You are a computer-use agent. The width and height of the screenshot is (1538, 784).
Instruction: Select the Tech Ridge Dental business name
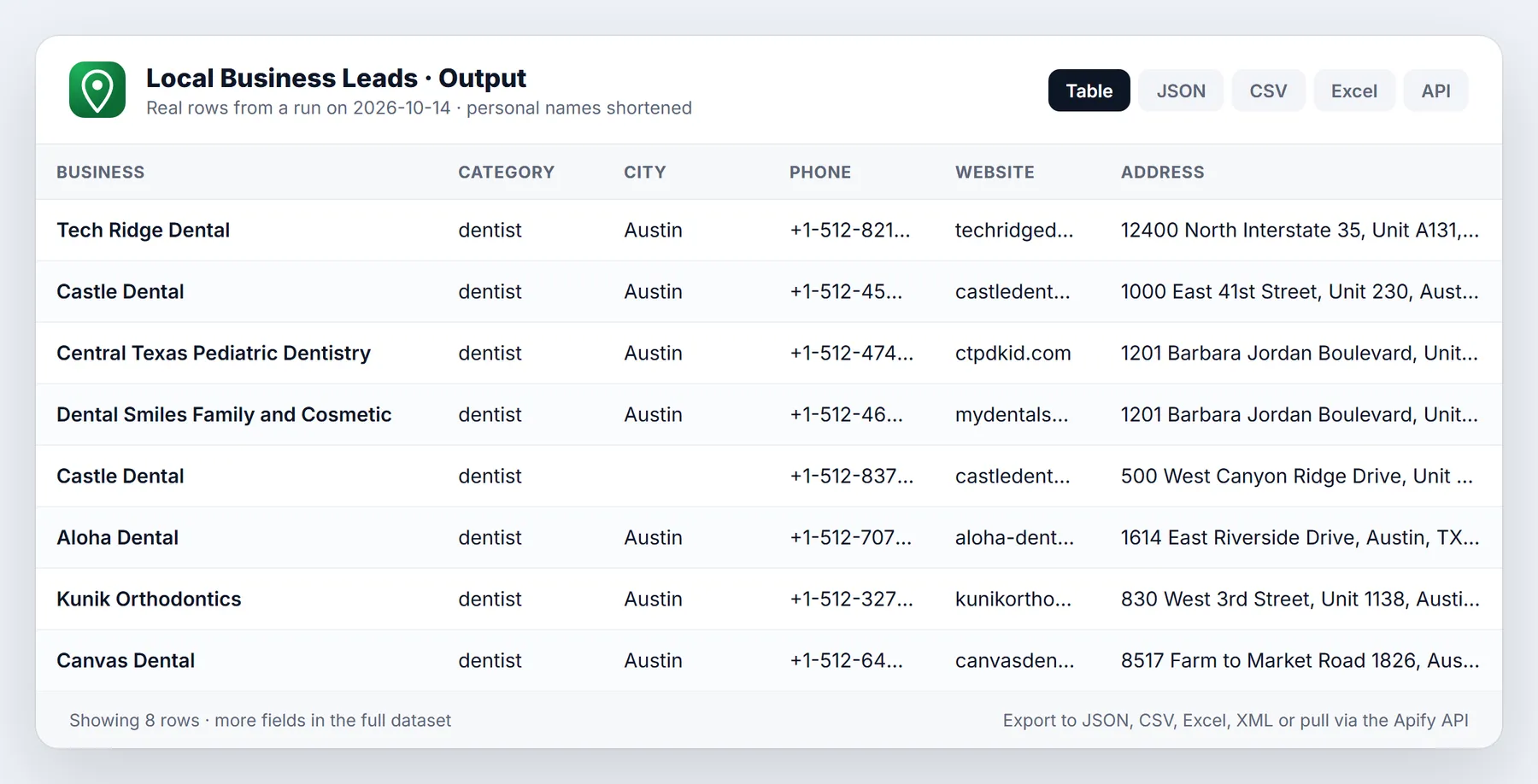pyautogui.click(x=144, y=231)
